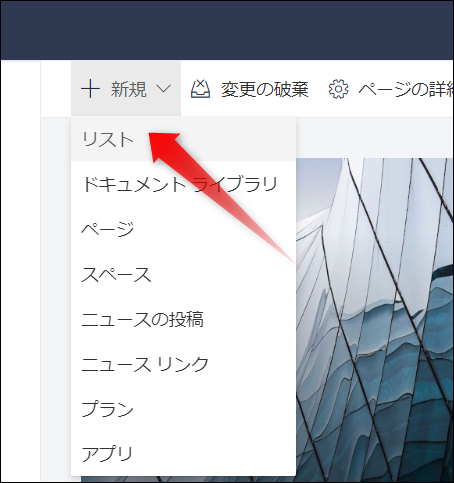Choose リスト from the new menu
Image resolution: width=454 pixels, height=483 pixels.
pos(183,139)
